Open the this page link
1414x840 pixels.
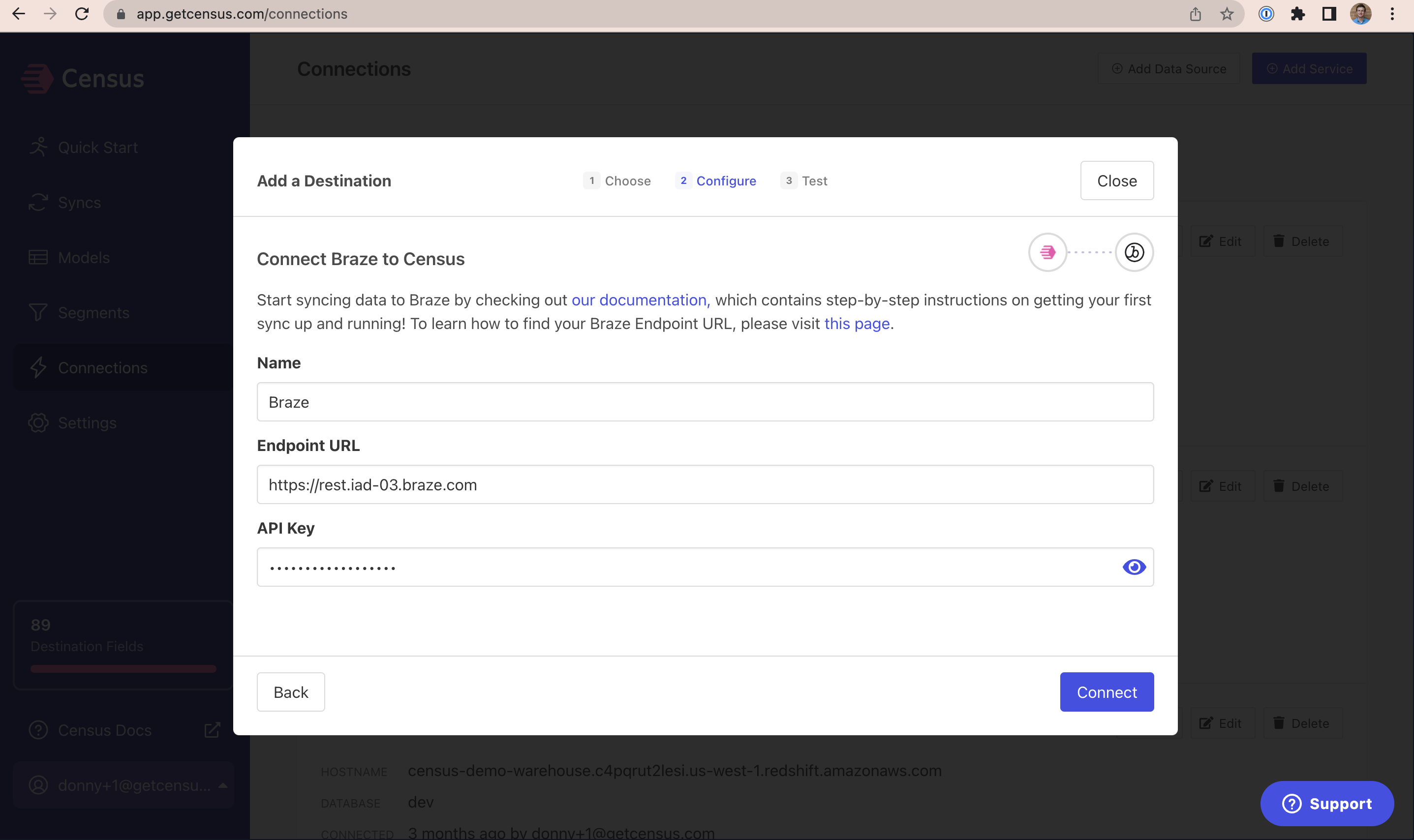[x=857, y=324]
